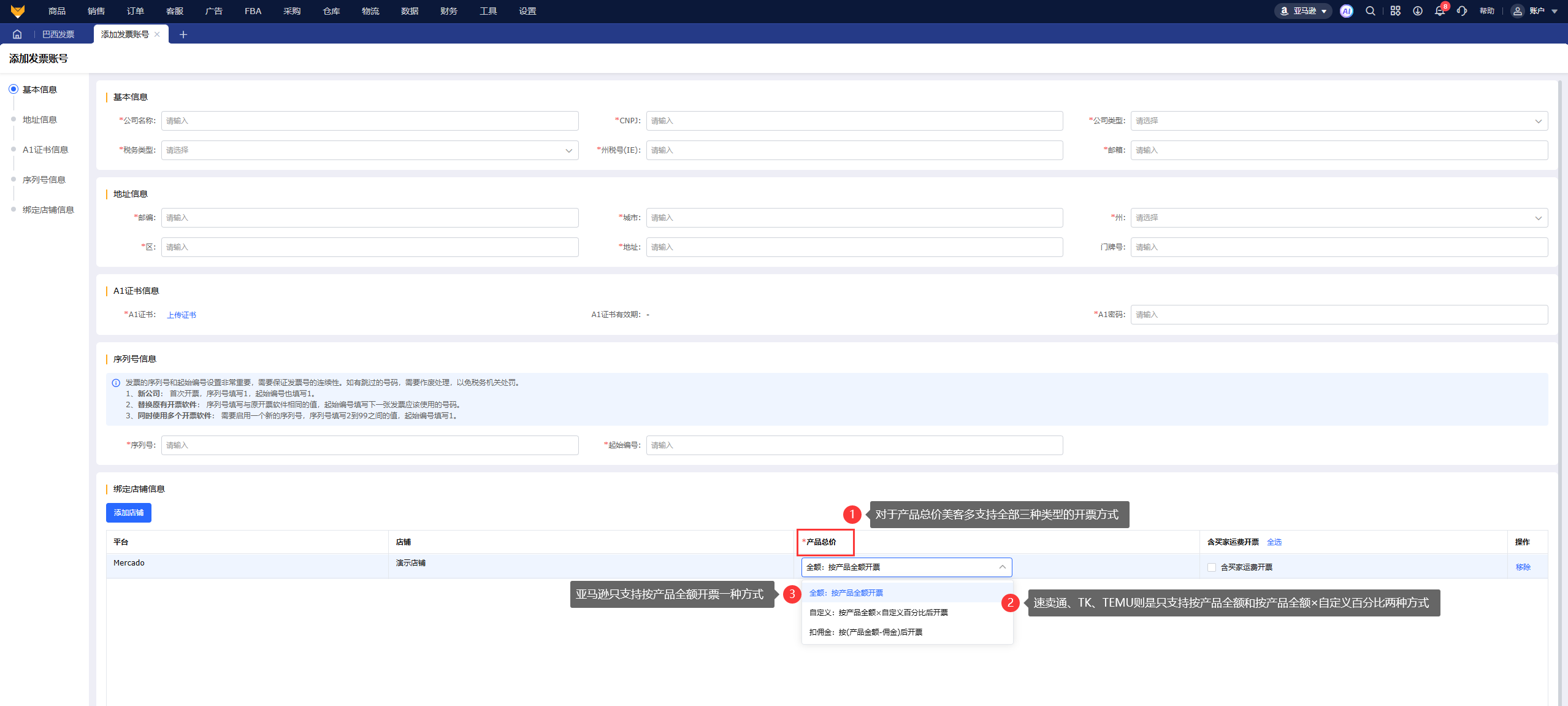This screenshot has width=1568, height=706.
Task: Open the 税务类型 dropdown
Action: [x=369, y=150]
